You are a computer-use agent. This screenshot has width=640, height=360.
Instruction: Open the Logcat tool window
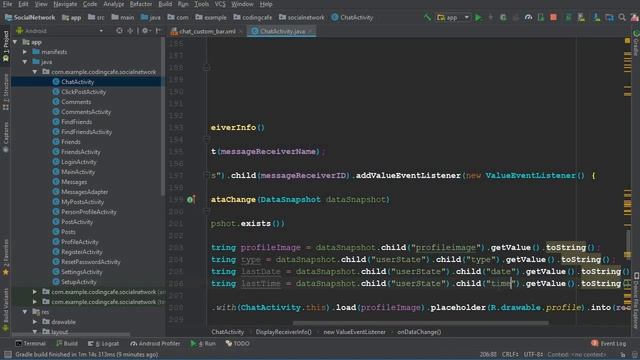click(x=103, y=344)
